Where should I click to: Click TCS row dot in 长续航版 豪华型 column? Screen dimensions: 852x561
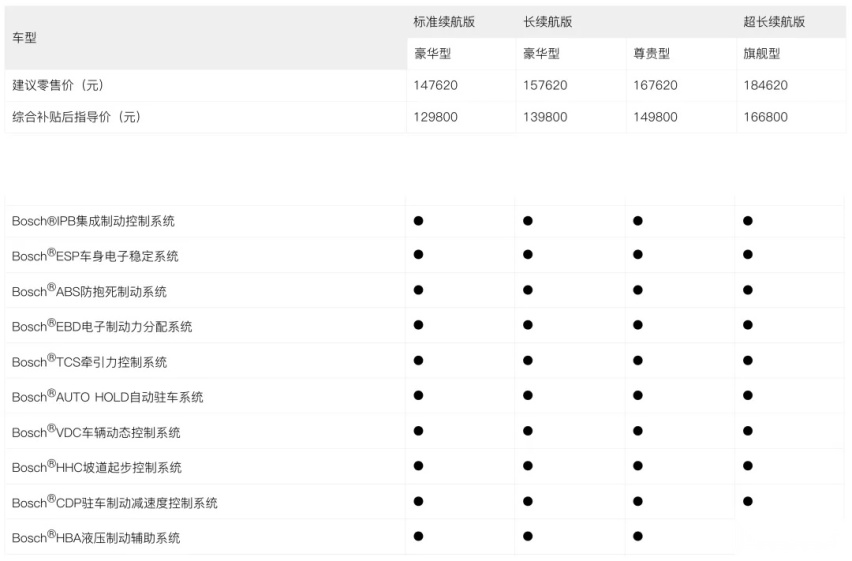528,360
